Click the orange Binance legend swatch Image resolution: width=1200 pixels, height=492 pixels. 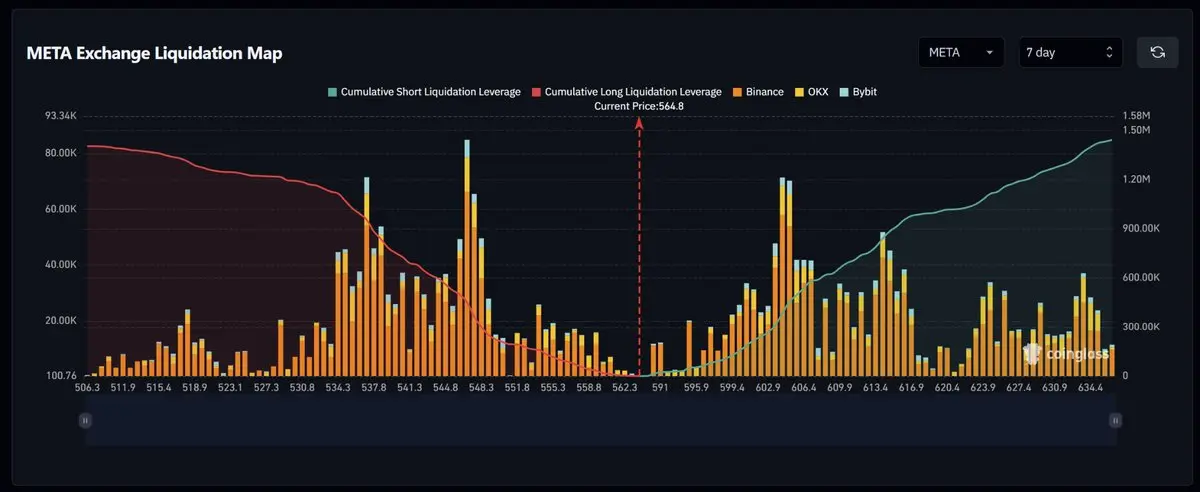737,91
